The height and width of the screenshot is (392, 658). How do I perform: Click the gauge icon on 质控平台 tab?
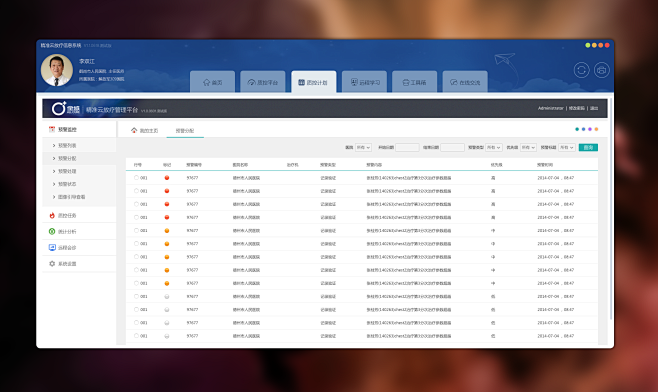click(251, 82)
